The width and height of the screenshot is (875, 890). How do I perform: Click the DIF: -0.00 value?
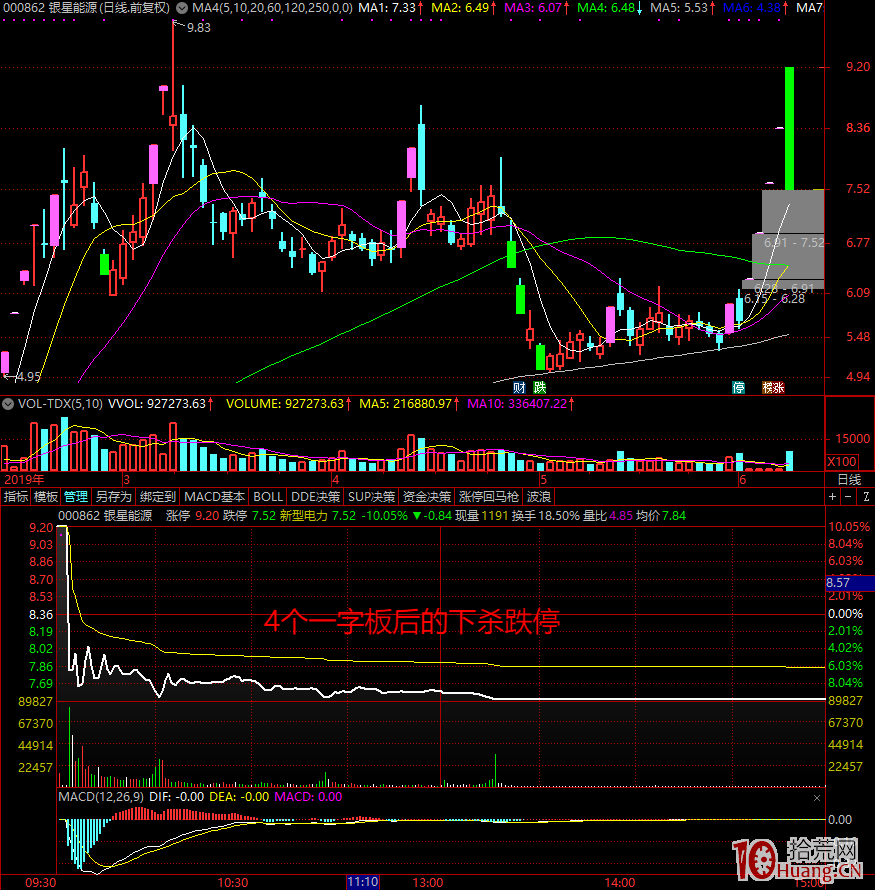176,797
